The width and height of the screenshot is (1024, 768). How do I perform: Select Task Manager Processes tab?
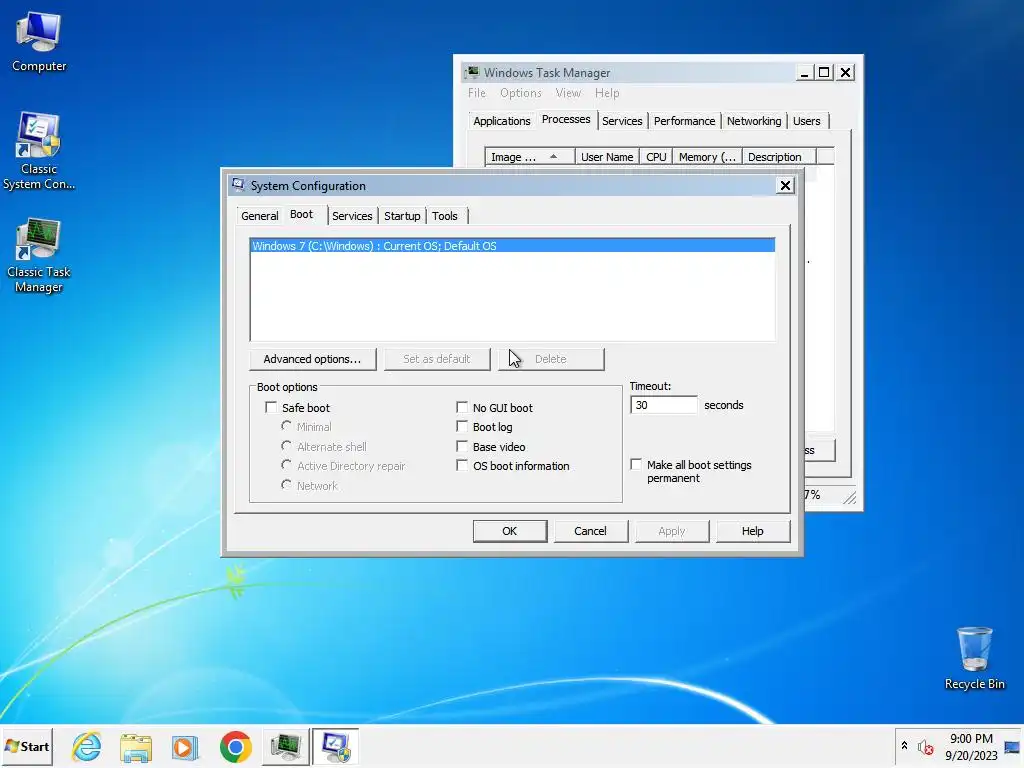tap(566, 120)
